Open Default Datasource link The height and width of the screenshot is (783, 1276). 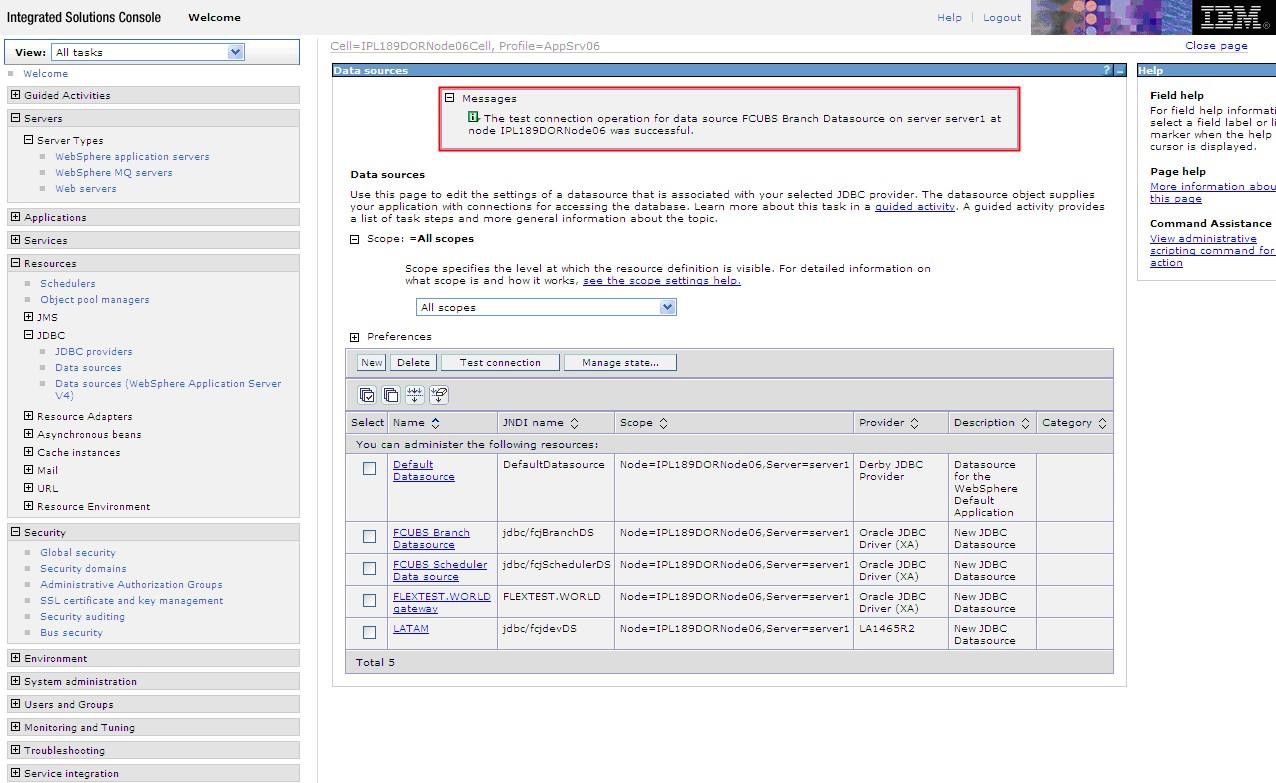pos(423,470)
